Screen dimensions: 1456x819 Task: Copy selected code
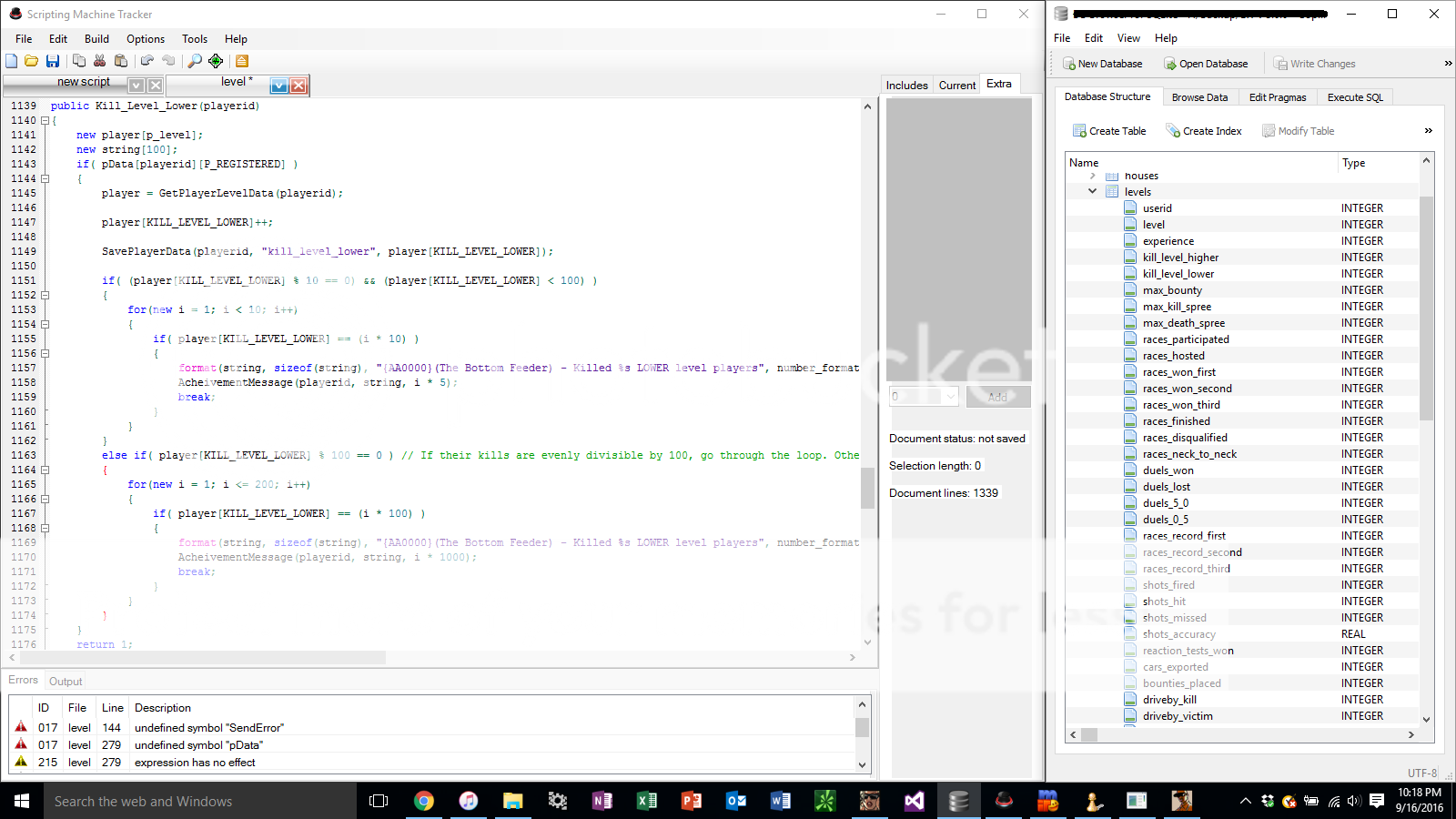click(x=79, y=61)
